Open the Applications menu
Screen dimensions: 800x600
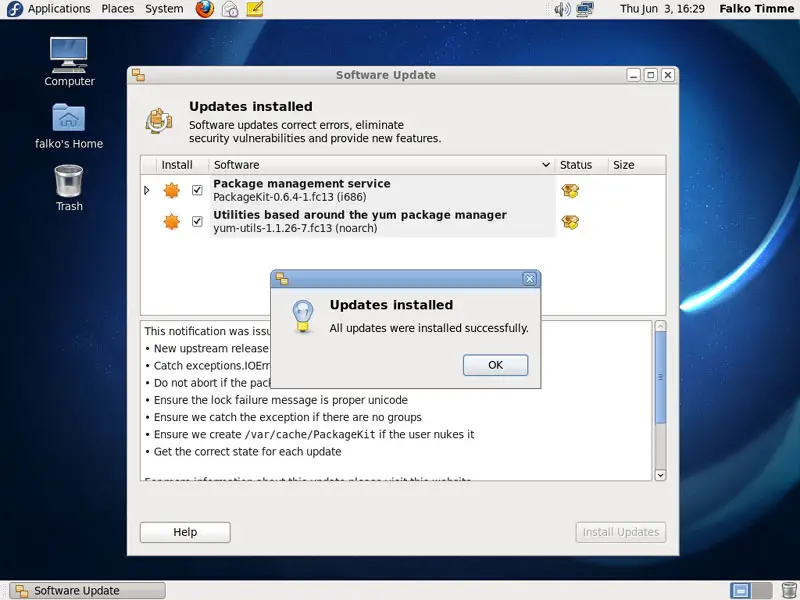[x=59, y=9]
